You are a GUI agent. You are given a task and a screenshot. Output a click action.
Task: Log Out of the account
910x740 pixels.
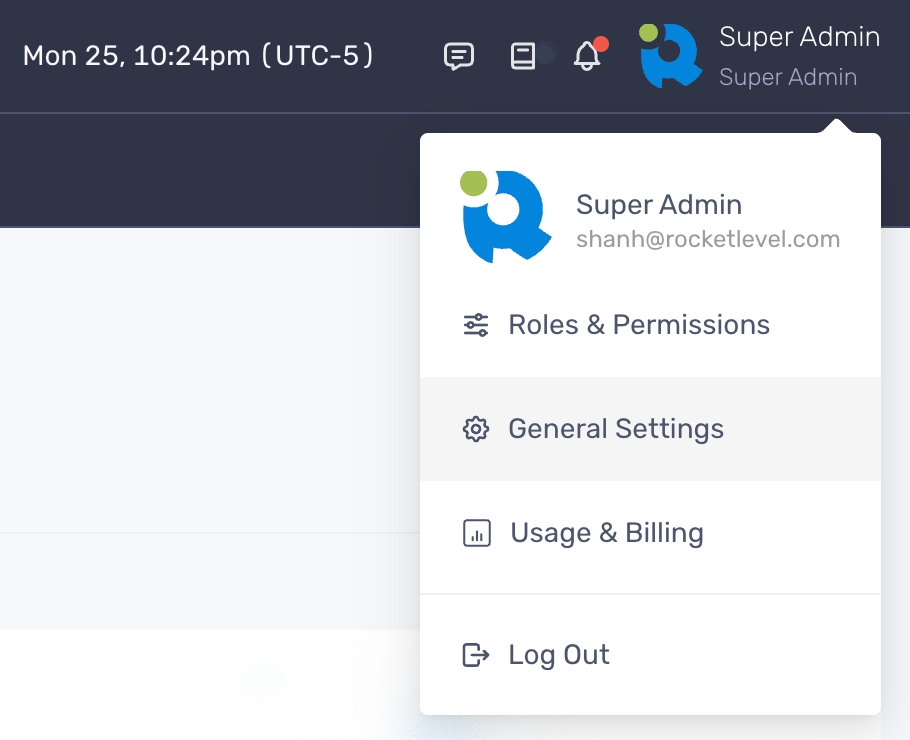(x=559, y=655)
